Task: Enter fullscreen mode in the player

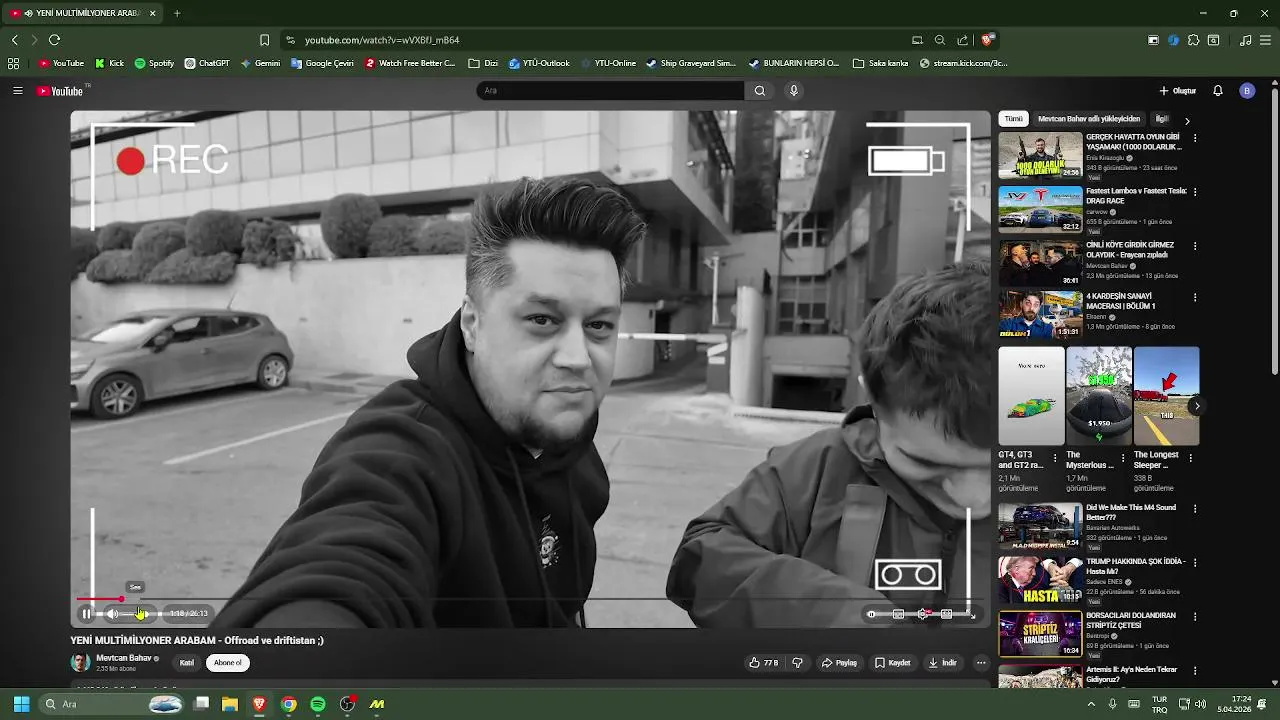Action: point(971,614)
